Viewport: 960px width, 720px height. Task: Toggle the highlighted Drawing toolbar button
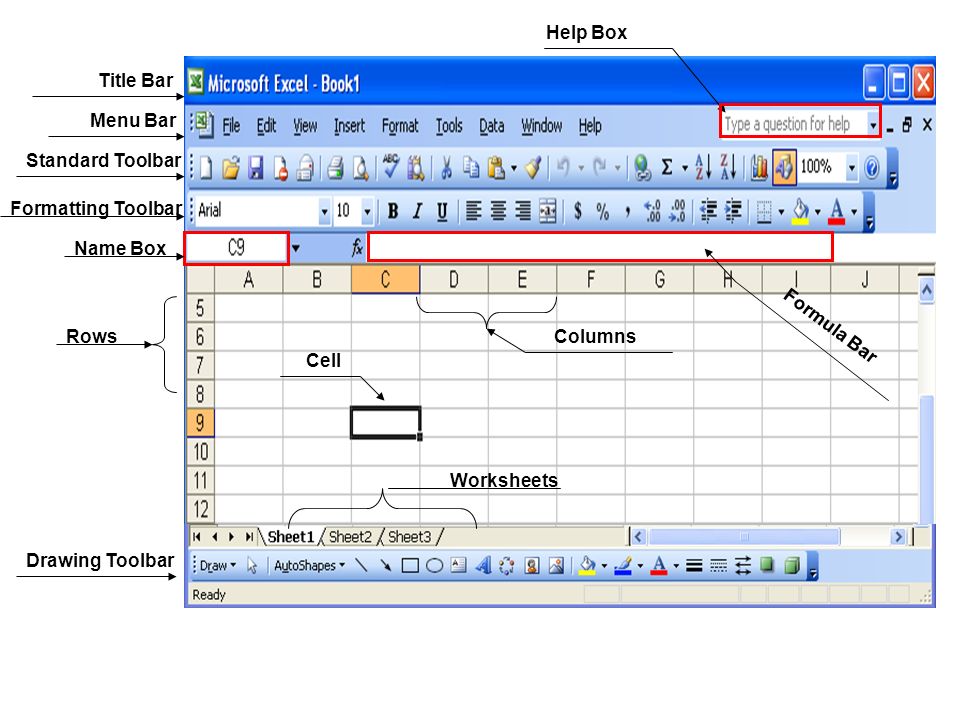[x=784, y=167]
